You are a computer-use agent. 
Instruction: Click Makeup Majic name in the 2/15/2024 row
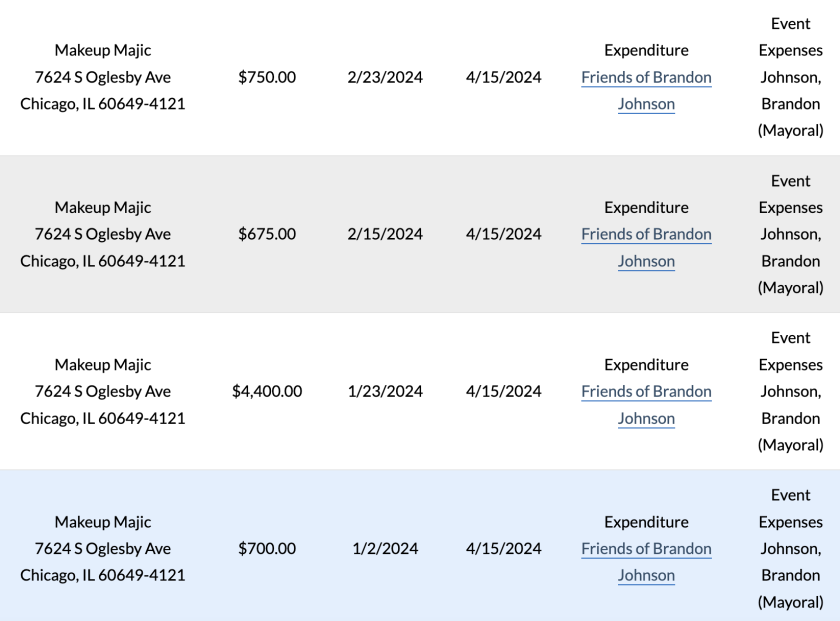click(103, 207)
